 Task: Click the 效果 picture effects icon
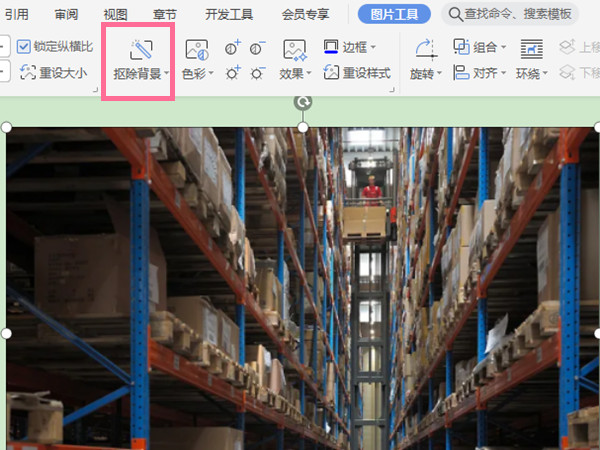(x=295, y=50)
